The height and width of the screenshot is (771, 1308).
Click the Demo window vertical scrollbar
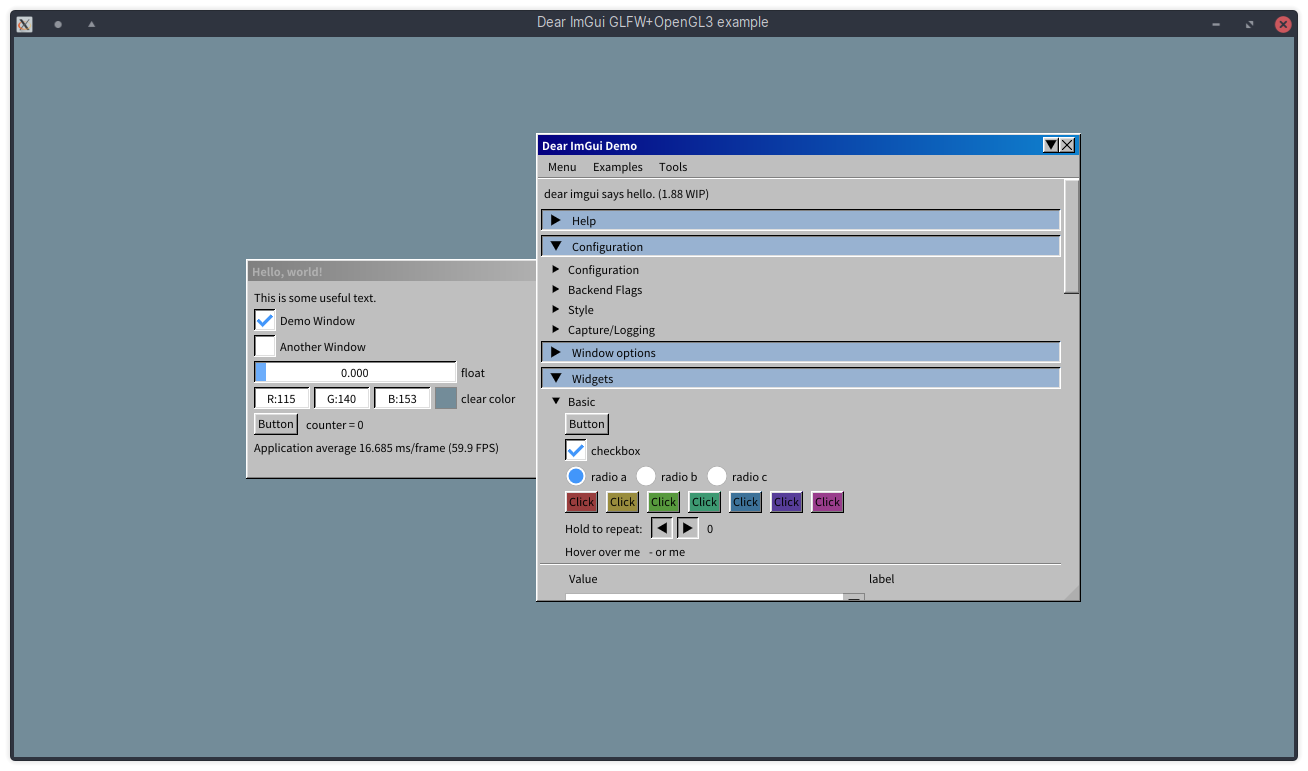tap(1071, 237)
